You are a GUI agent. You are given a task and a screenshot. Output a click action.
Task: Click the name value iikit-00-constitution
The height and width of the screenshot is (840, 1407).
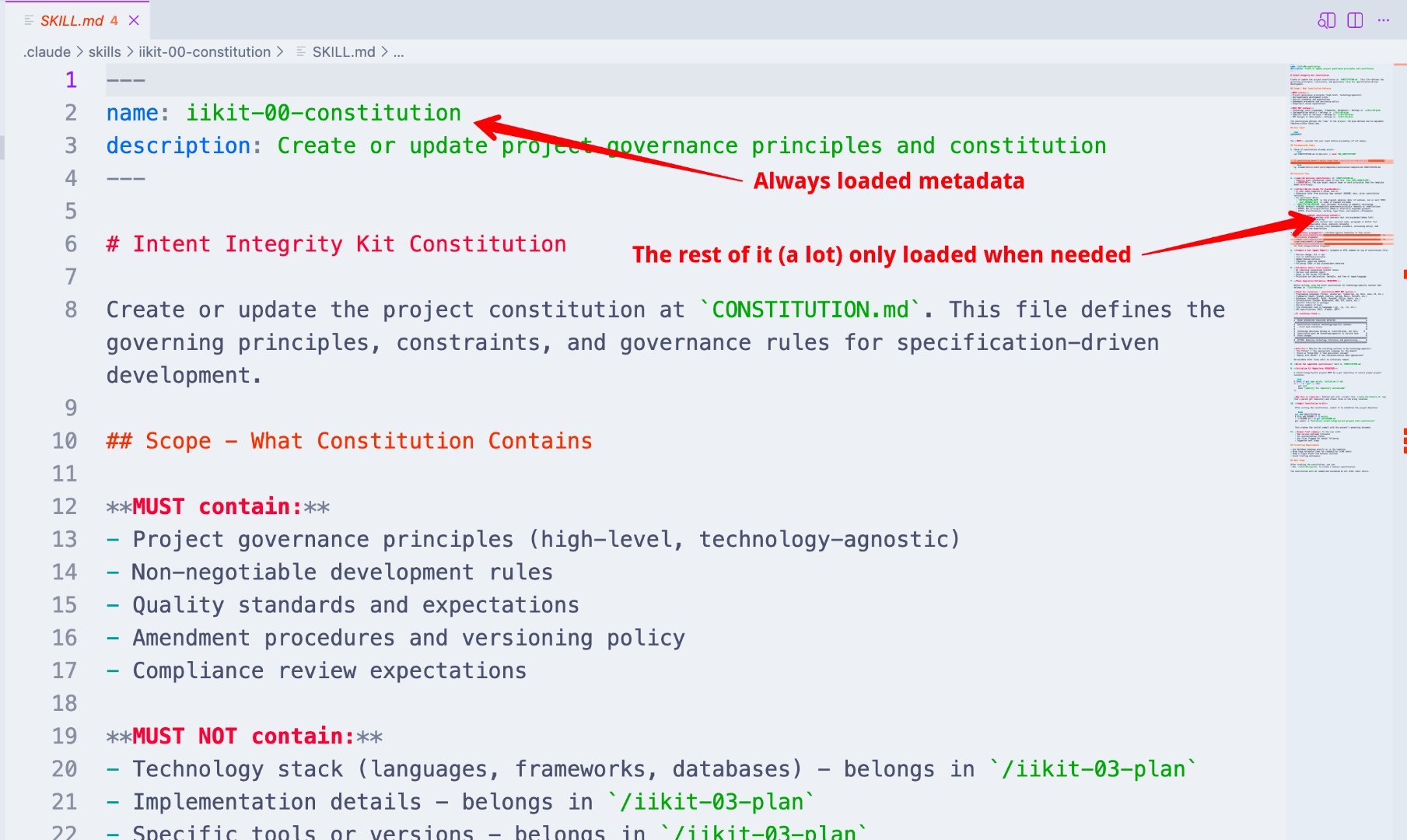click(x=323, y=113)
